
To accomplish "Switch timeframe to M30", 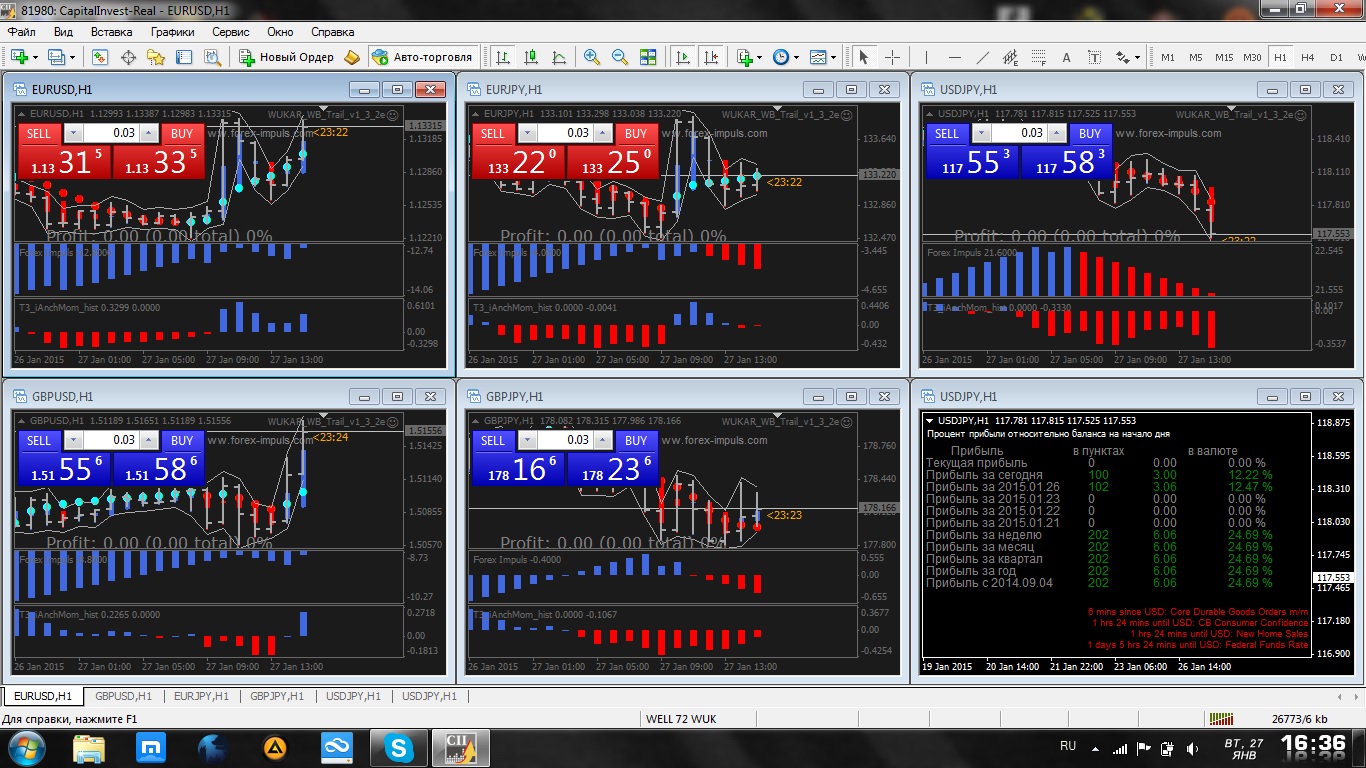I will 1252,57.
